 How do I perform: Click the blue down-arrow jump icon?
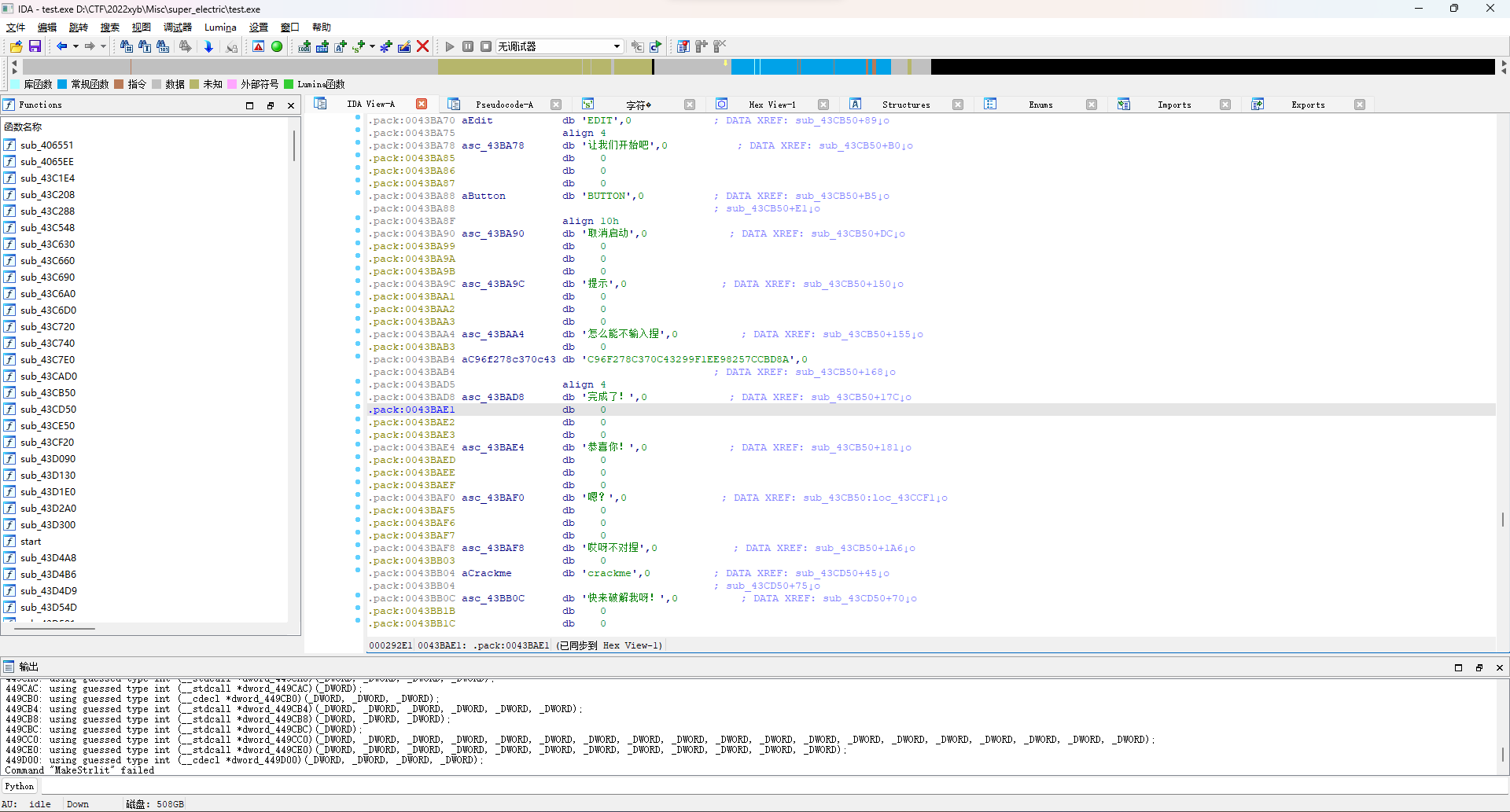[x=208, y=46]
